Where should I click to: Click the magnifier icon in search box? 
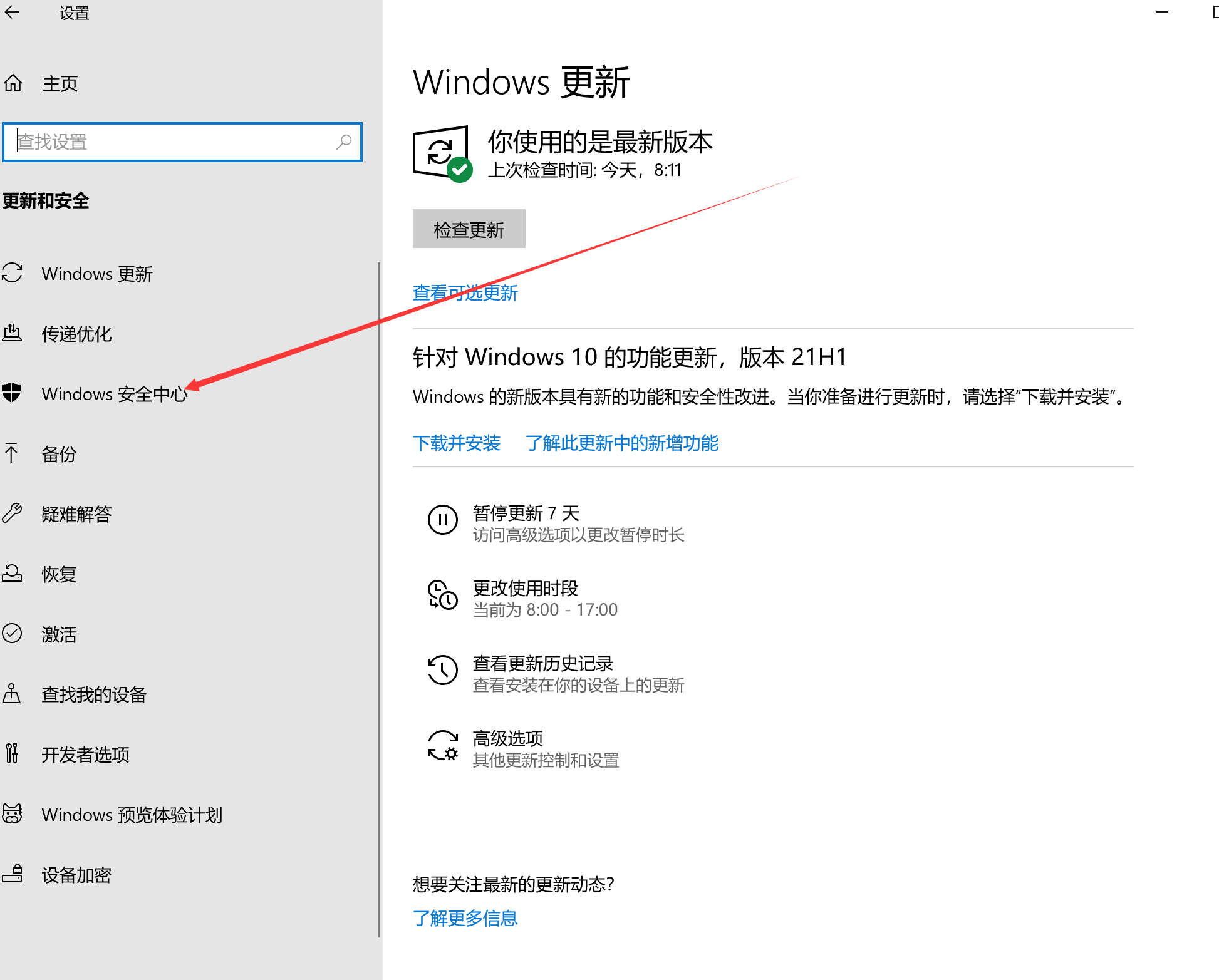[x=344, y=142]
